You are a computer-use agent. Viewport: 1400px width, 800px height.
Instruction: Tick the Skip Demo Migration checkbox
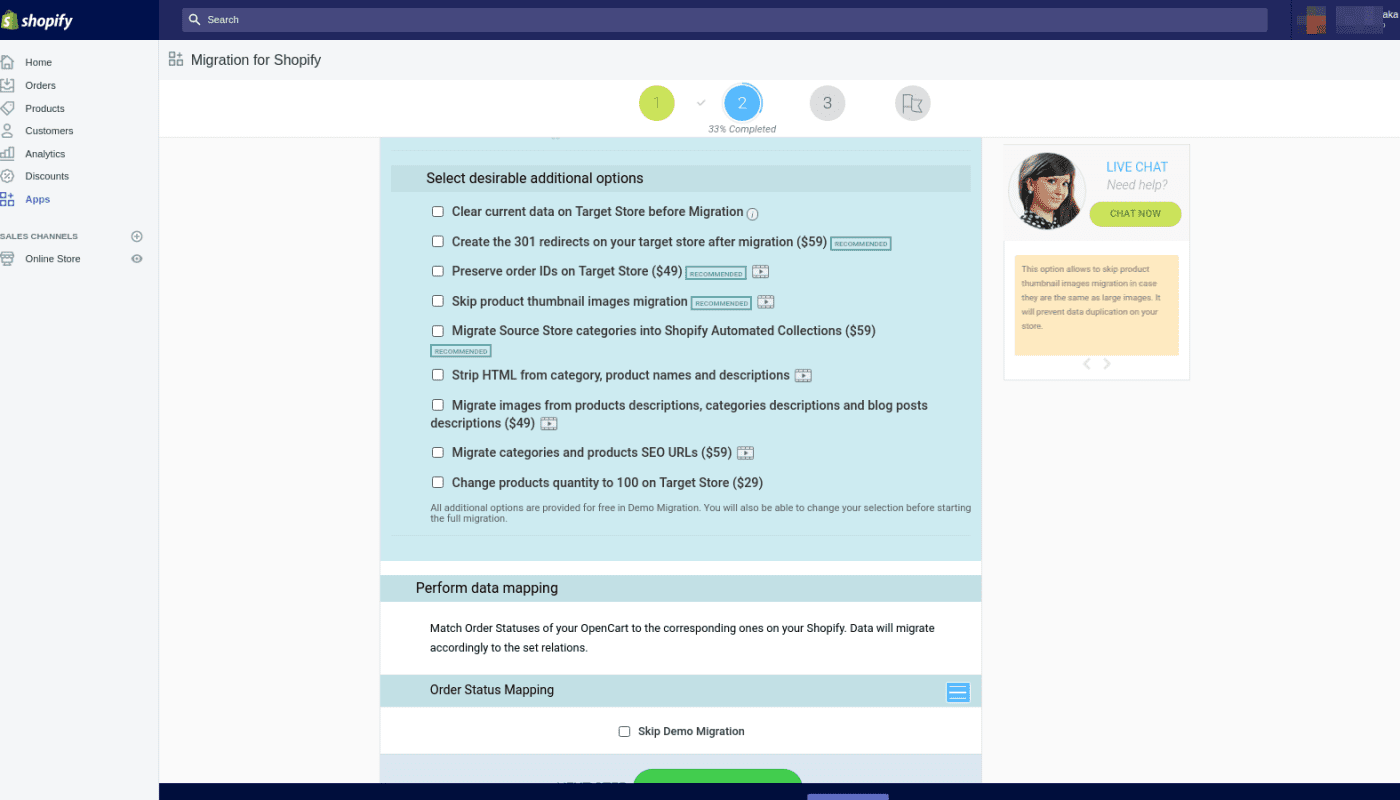click(x=625, y=732)
